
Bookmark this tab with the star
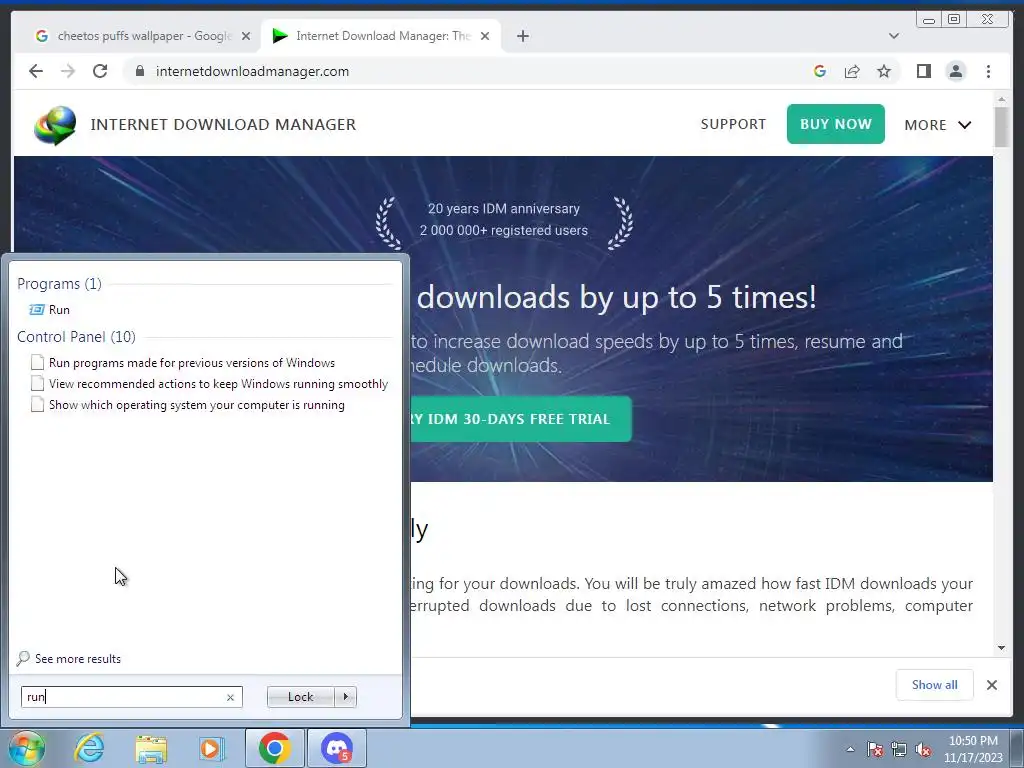pyautogui.click(x=884, y=71)
